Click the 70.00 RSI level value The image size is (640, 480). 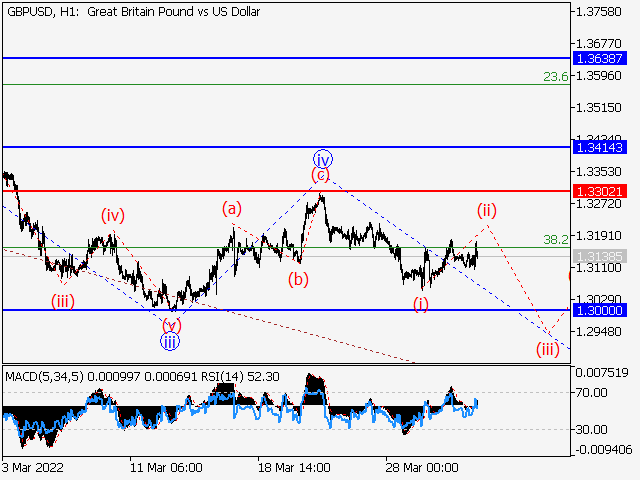(591, 393)
